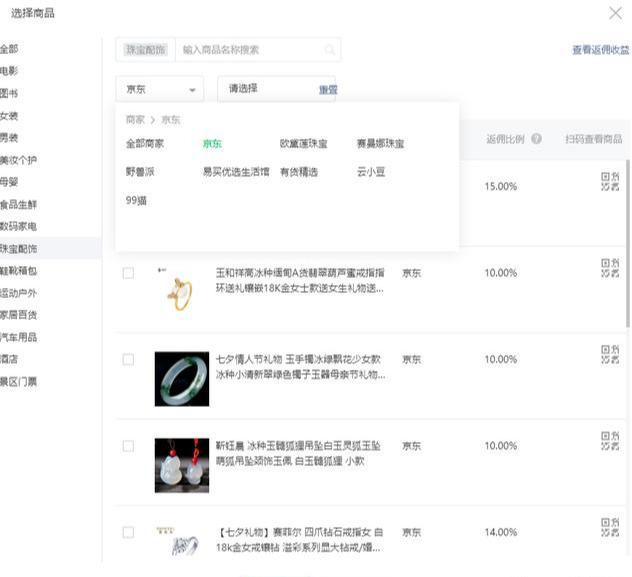Open 查看返佣收益 link
This screenshot has width=632, height=577.
(x=600, y=50)
